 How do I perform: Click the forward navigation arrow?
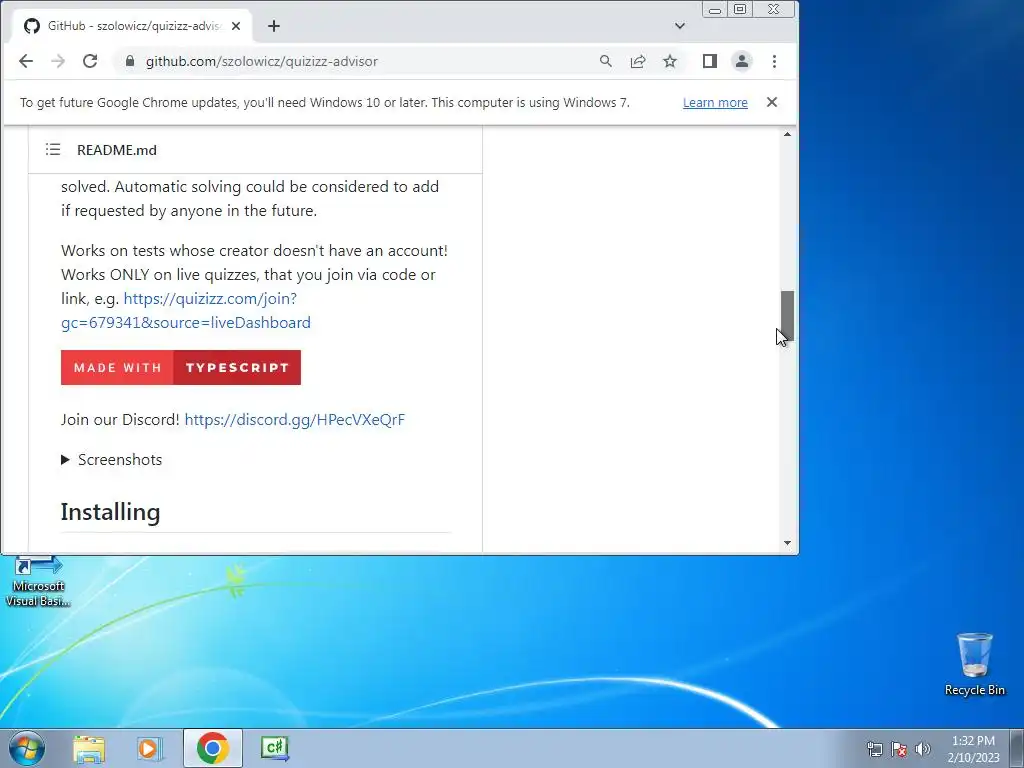click(x=58, y=61)
